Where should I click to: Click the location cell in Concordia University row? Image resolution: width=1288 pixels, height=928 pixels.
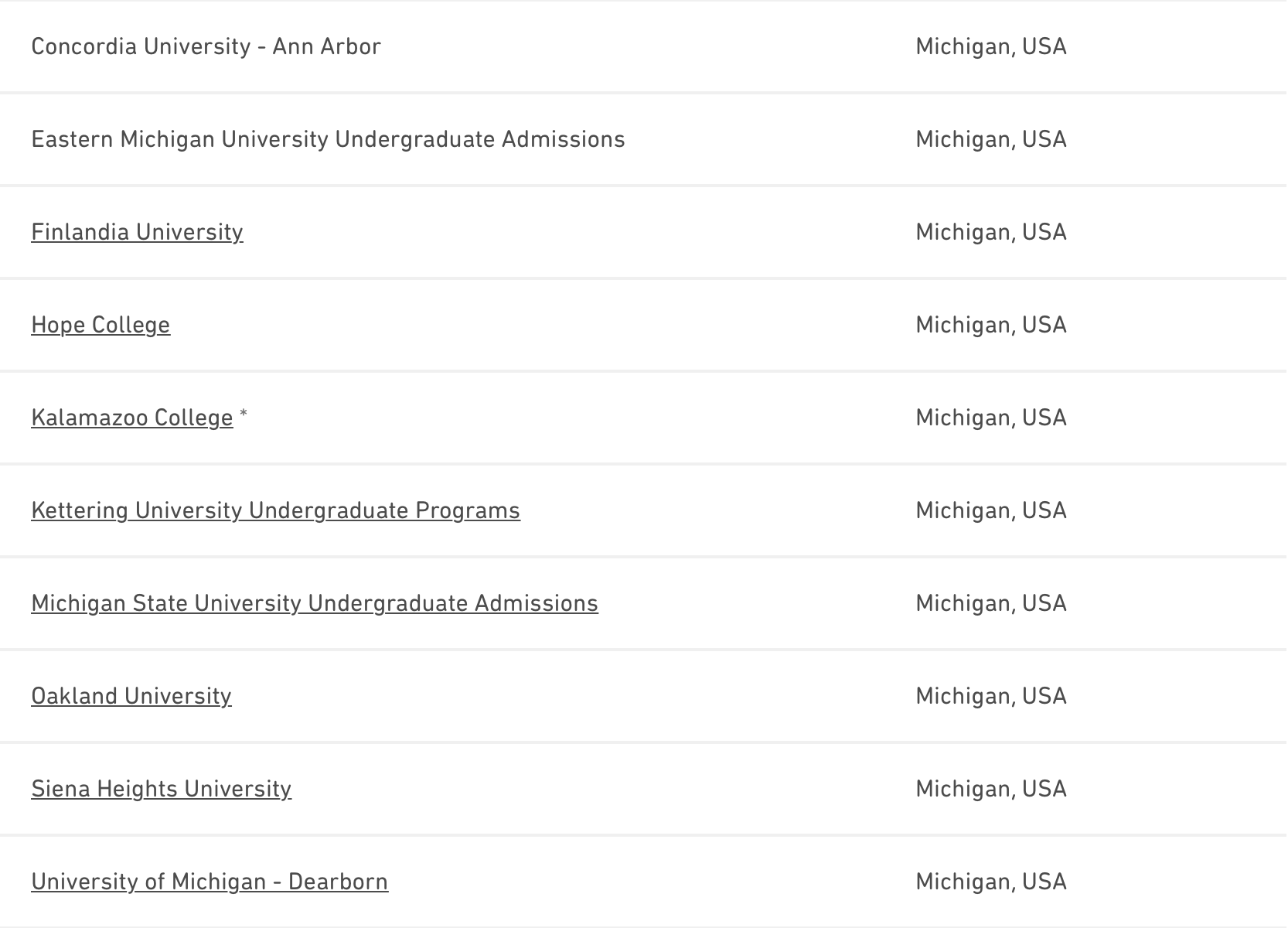(990, 46)
